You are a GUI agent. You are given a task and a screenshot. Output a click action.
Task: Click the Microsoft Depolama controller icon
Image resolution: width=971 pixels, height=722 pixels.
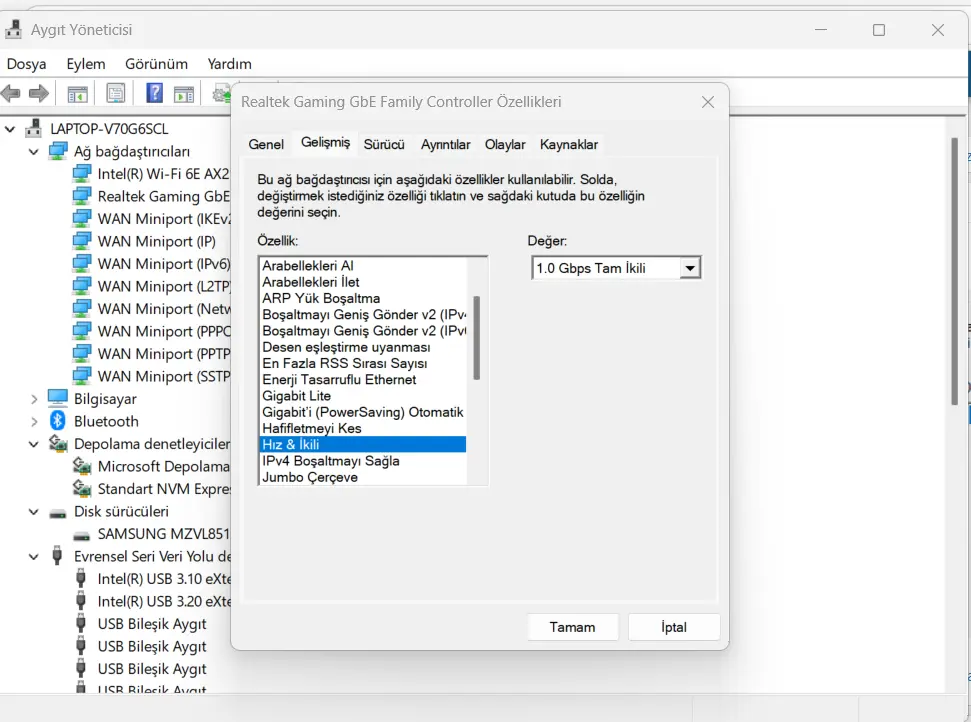(82, 466)
